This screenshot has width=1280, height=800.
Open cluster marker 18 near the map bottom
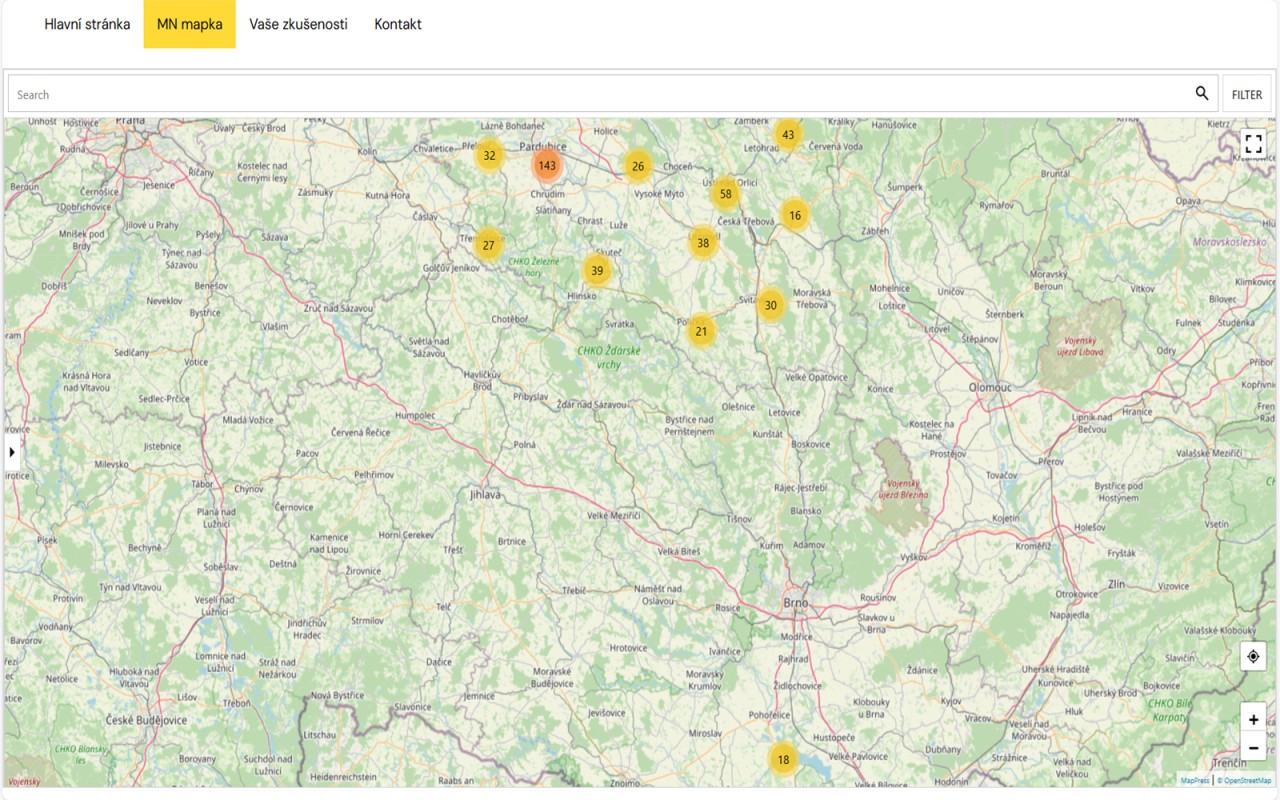[x=783, y=759]
